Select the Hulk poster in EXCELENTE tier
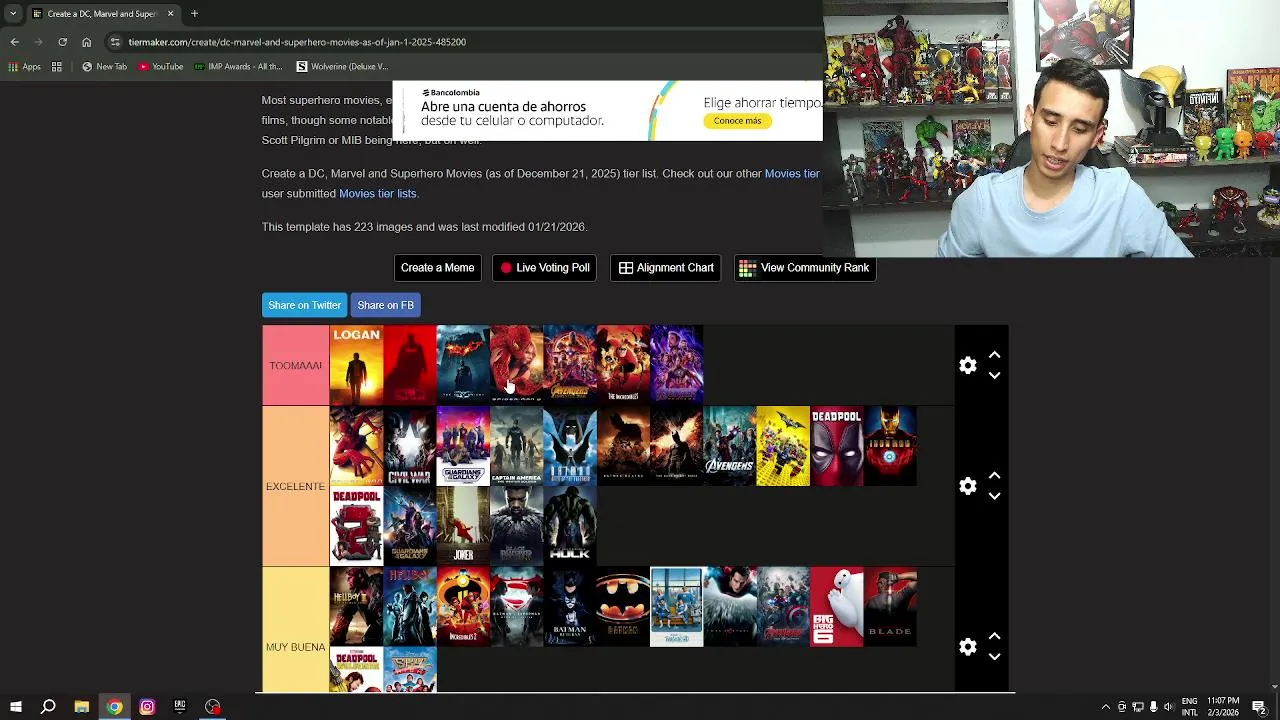This screenshot has height=720, width=1280. click(x=570, y=526)
